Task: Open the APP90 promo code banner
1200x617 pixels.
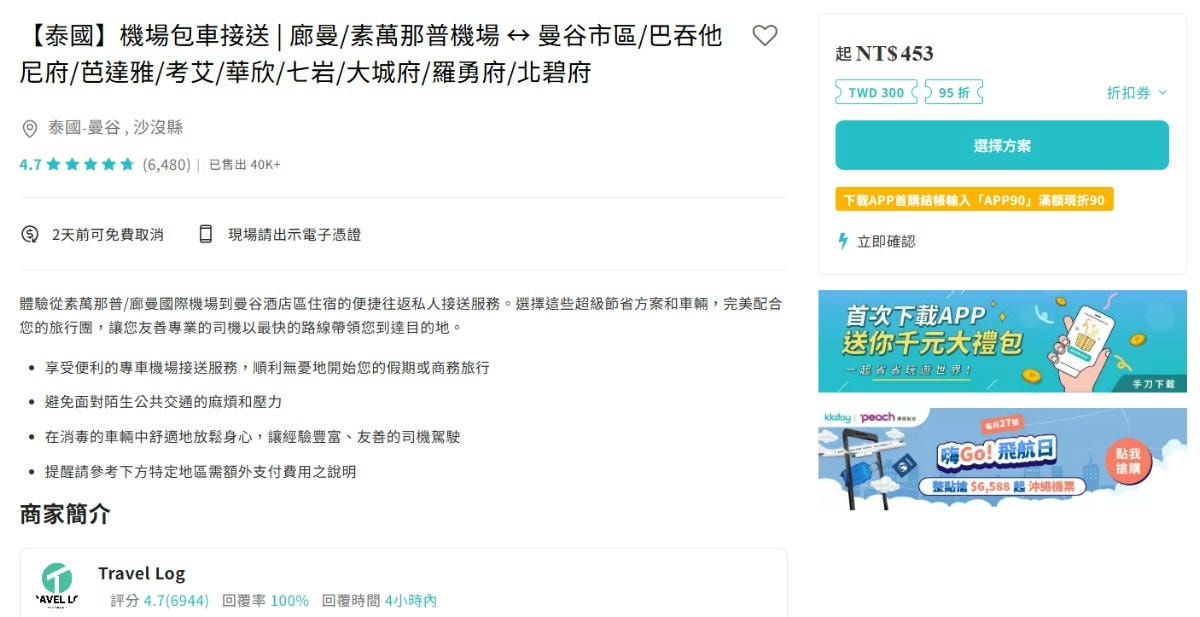Action: pyautogui.click(x=974, y=200)
